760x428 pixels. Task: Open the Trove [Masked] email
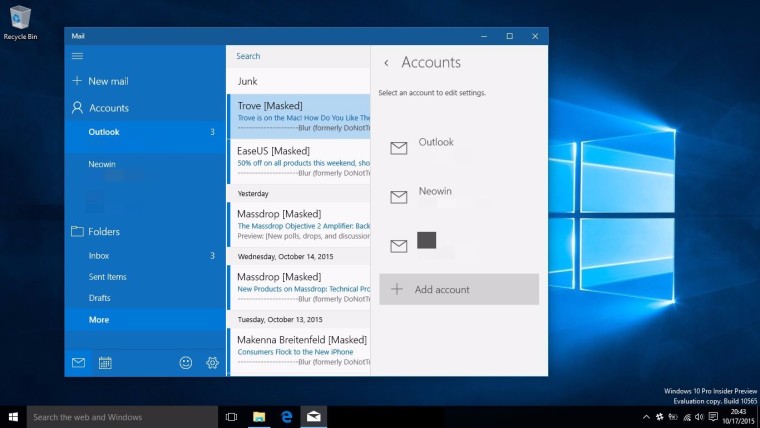pos(299,116)
